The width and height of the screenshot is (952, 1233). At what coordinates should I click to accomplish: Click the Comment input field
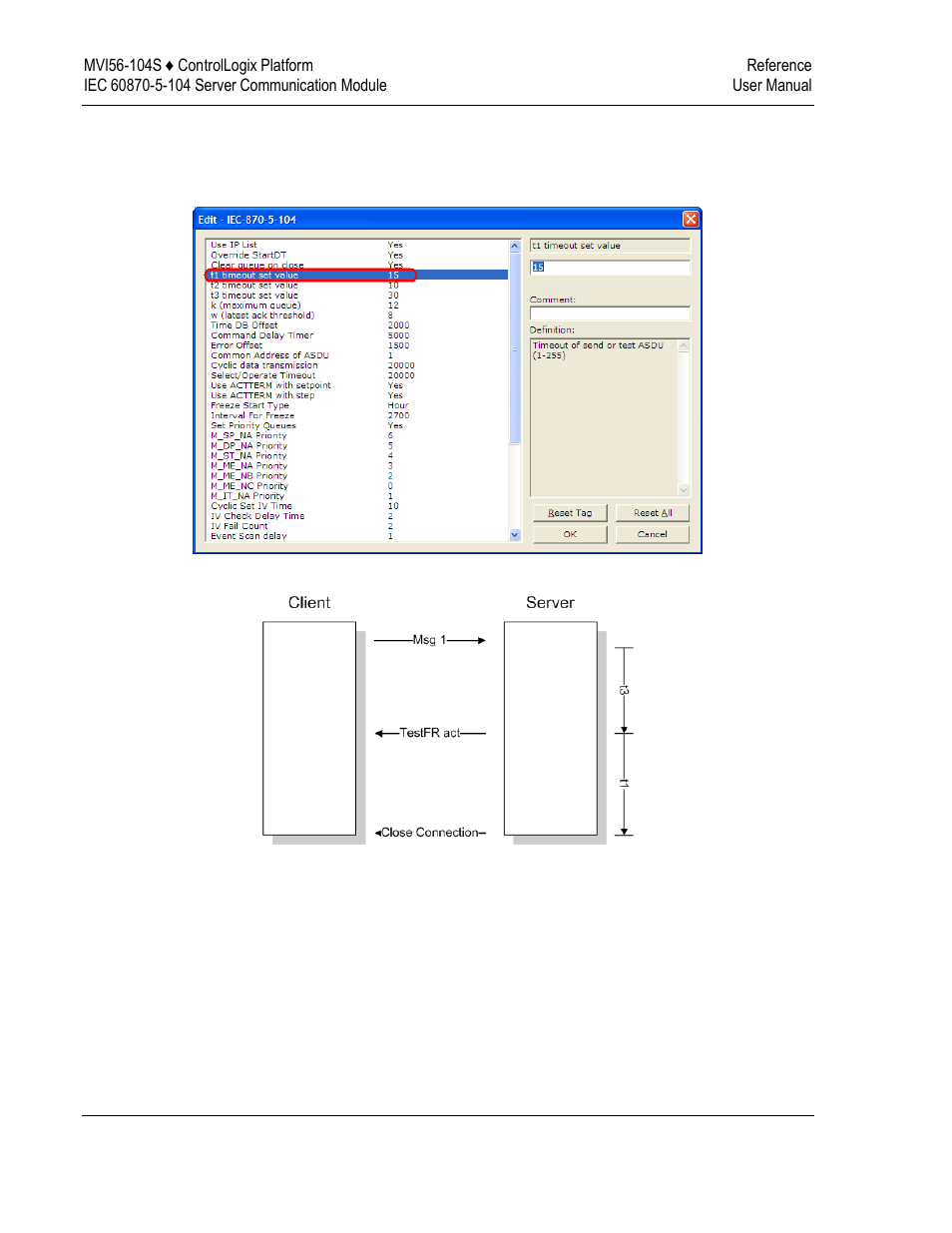tap(610, 313)
